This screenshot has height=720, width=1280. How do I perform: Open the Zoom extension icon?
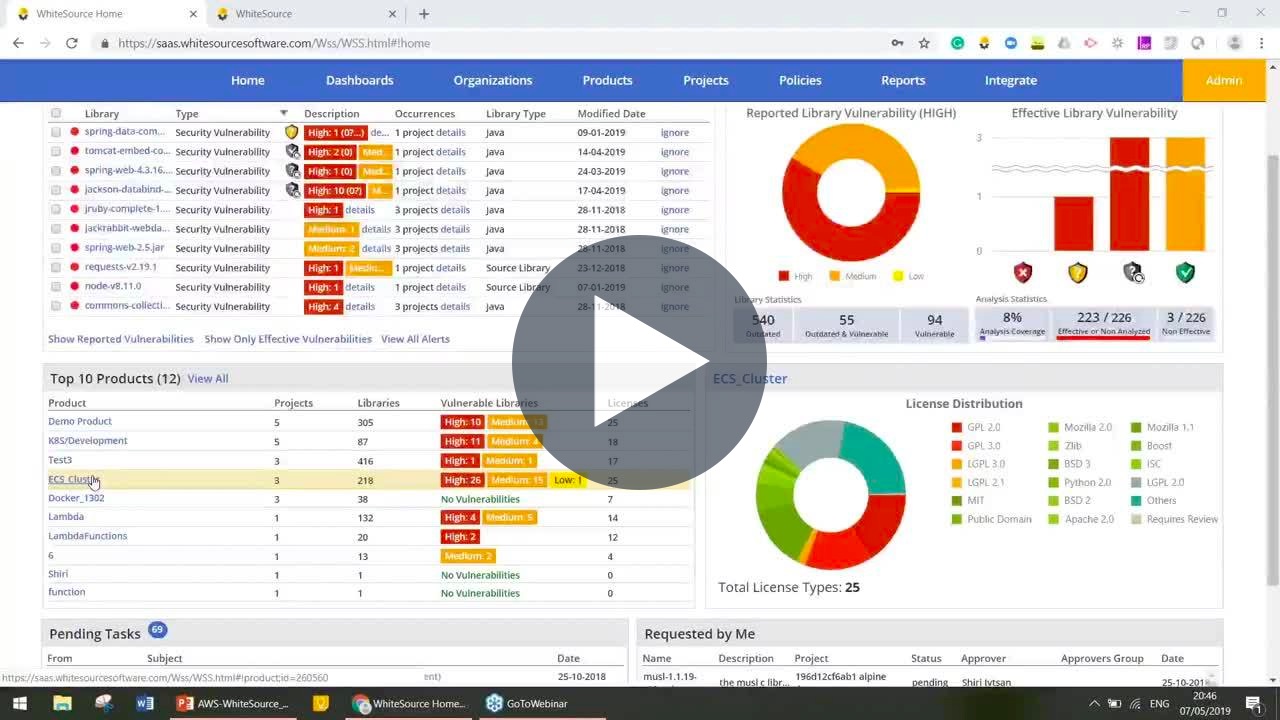coord(1011,43)
